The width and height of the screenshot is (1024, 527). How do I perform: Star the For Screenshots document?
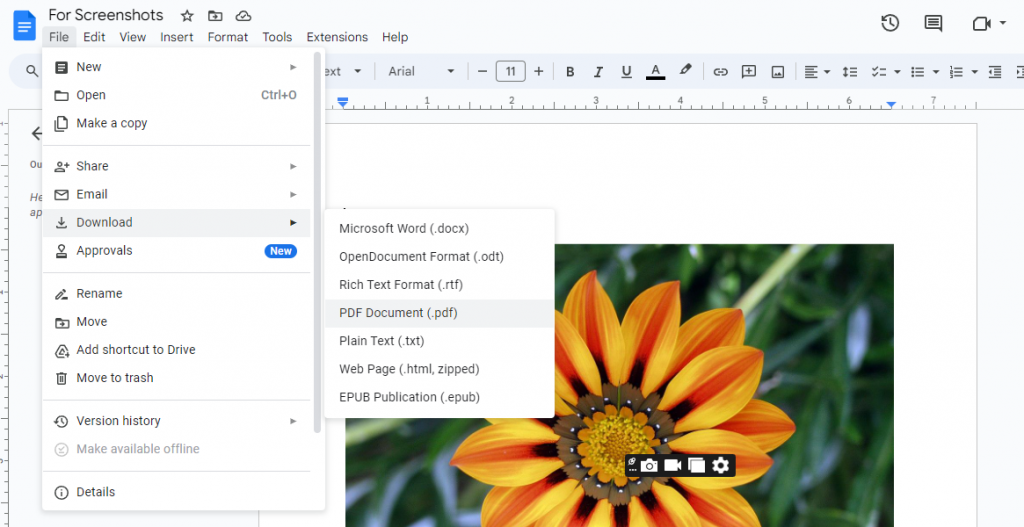tap(187, 16)
